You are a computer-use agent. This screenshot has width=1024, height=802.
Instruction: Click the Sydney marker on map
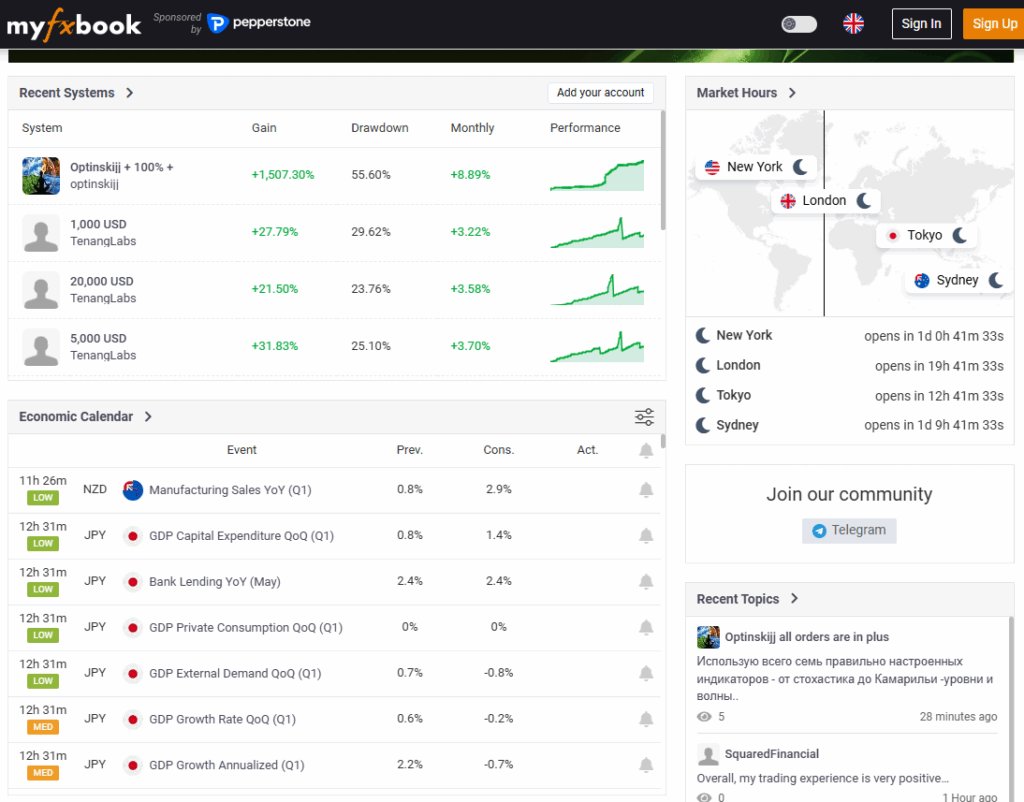tap(957, 280)
